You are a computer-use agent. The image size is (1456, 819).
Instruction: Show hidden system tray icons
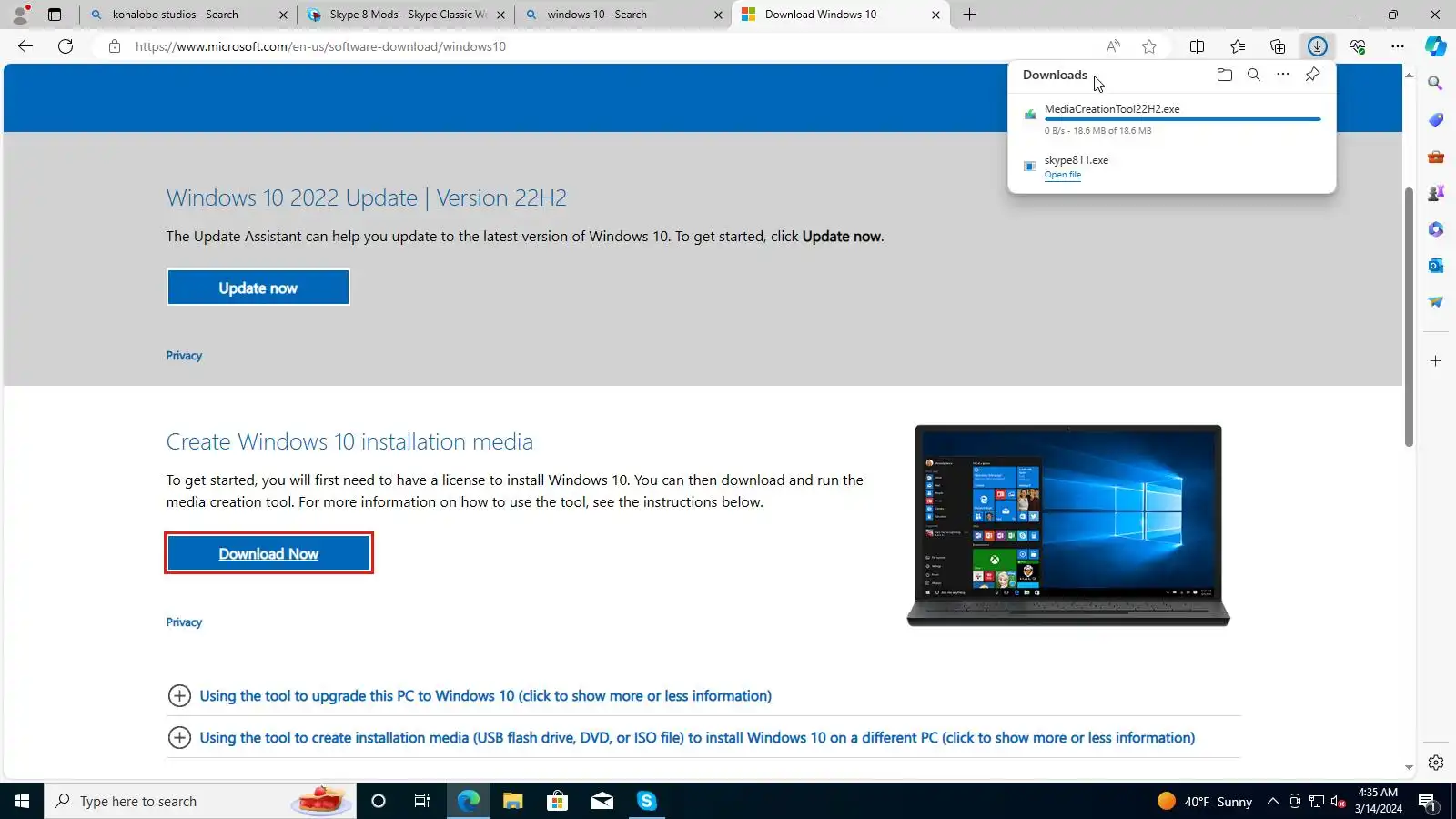pyautogui.click(x=1273, y=801)
